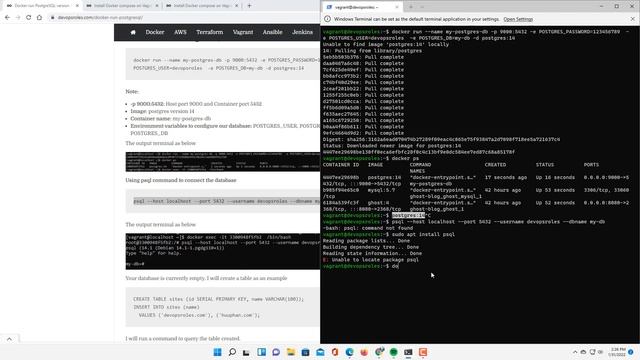Open File Explorer from taskbar
640x360 pixels.
[x=291, y=352]
